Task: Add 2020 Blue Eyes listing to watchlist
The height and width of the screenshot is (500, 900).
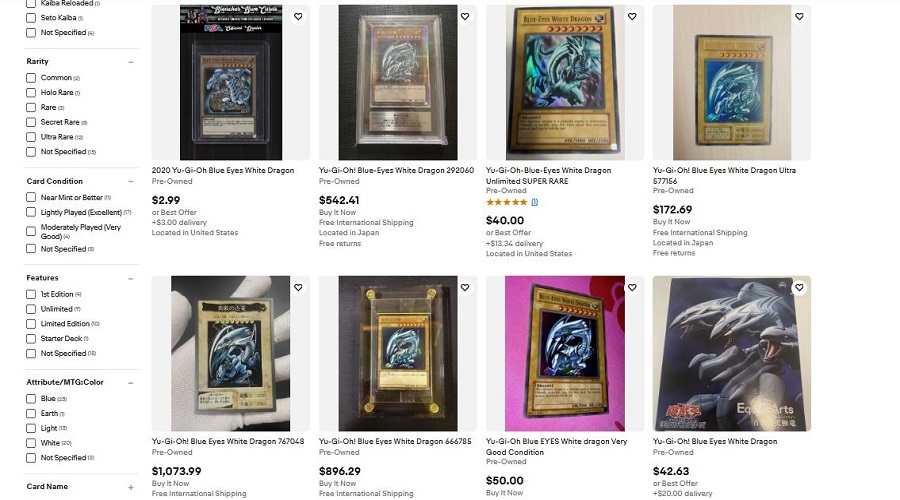Action: pos(298,17)
